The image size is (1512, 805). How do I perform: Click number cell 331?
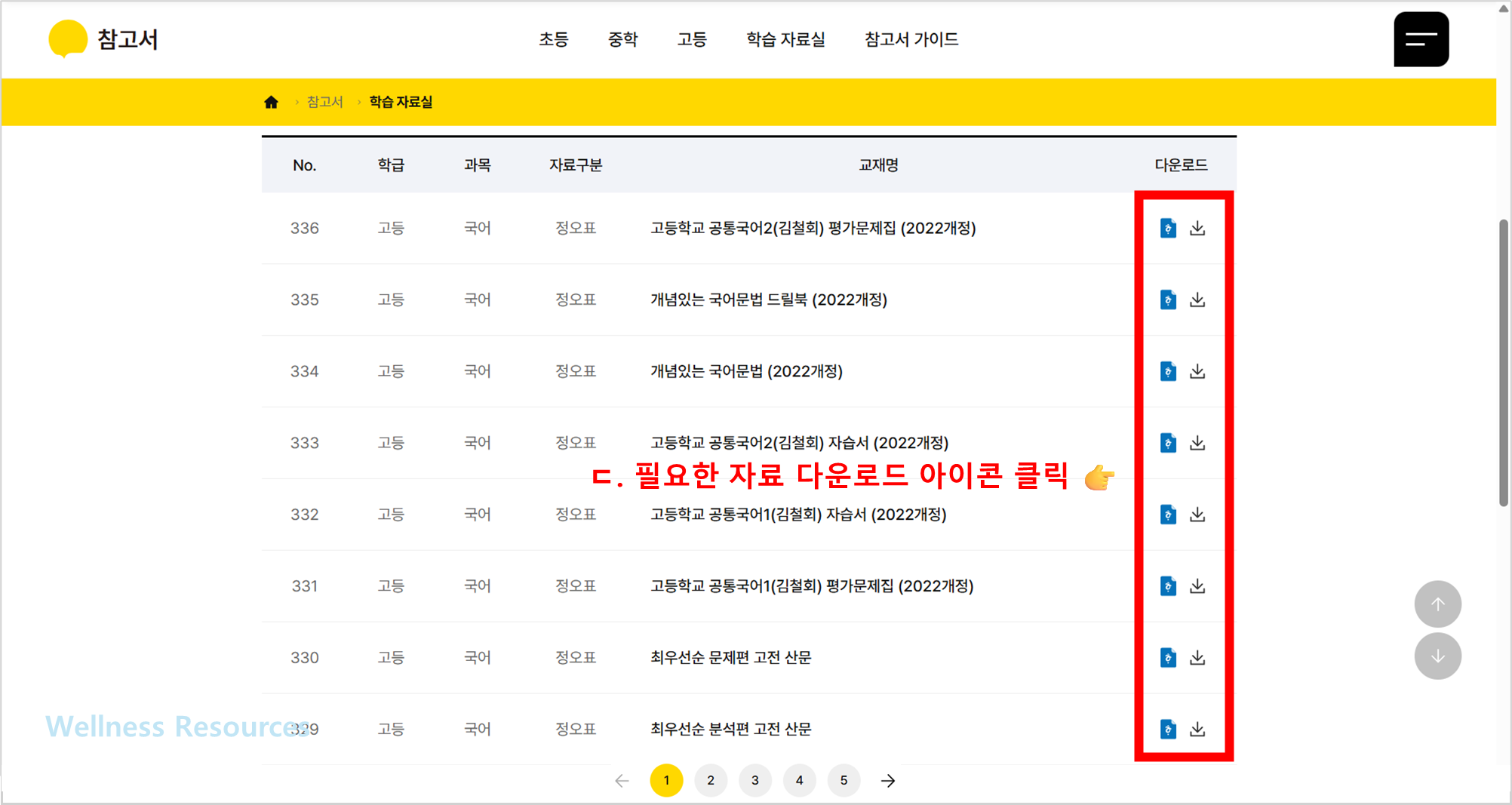(305, 586)
